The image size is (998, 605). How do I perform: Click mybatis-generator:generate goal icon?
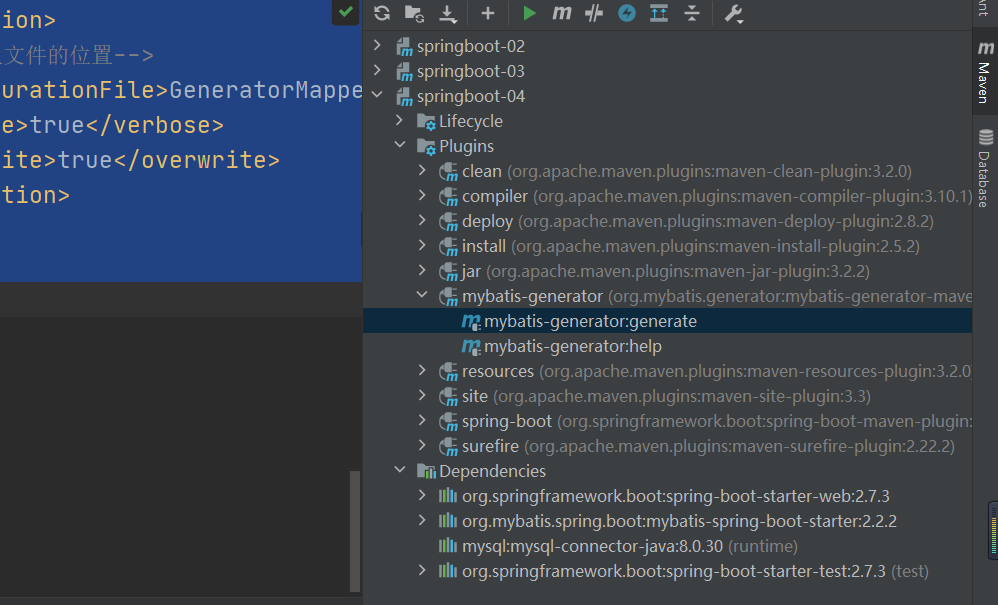coord(471,322)
